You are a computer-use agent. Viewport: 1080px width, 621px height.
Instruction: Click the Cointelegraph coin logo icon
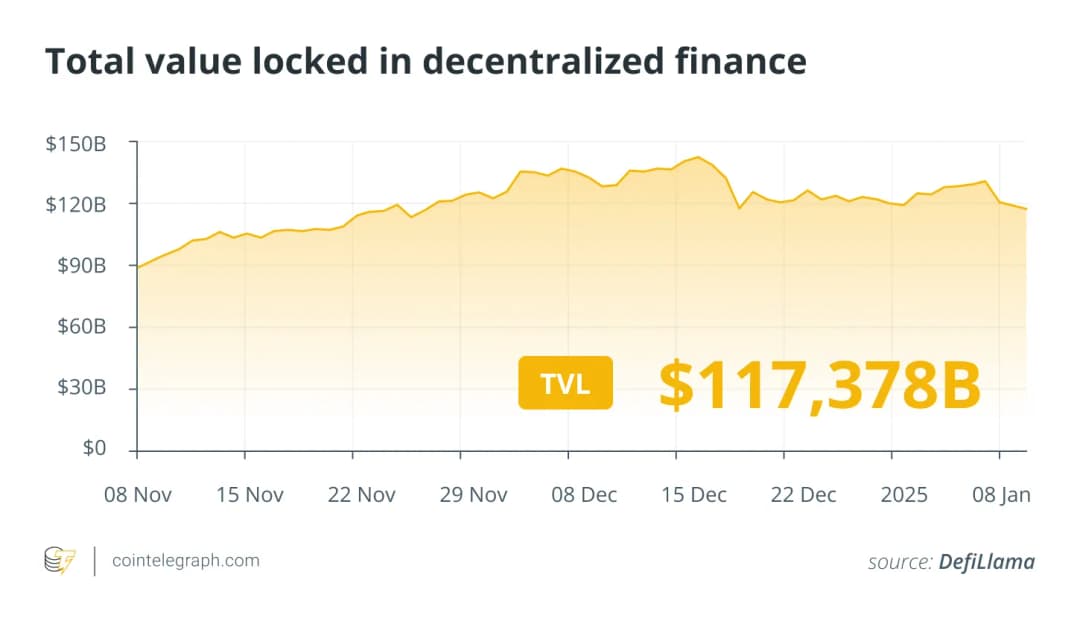point(60,561)
